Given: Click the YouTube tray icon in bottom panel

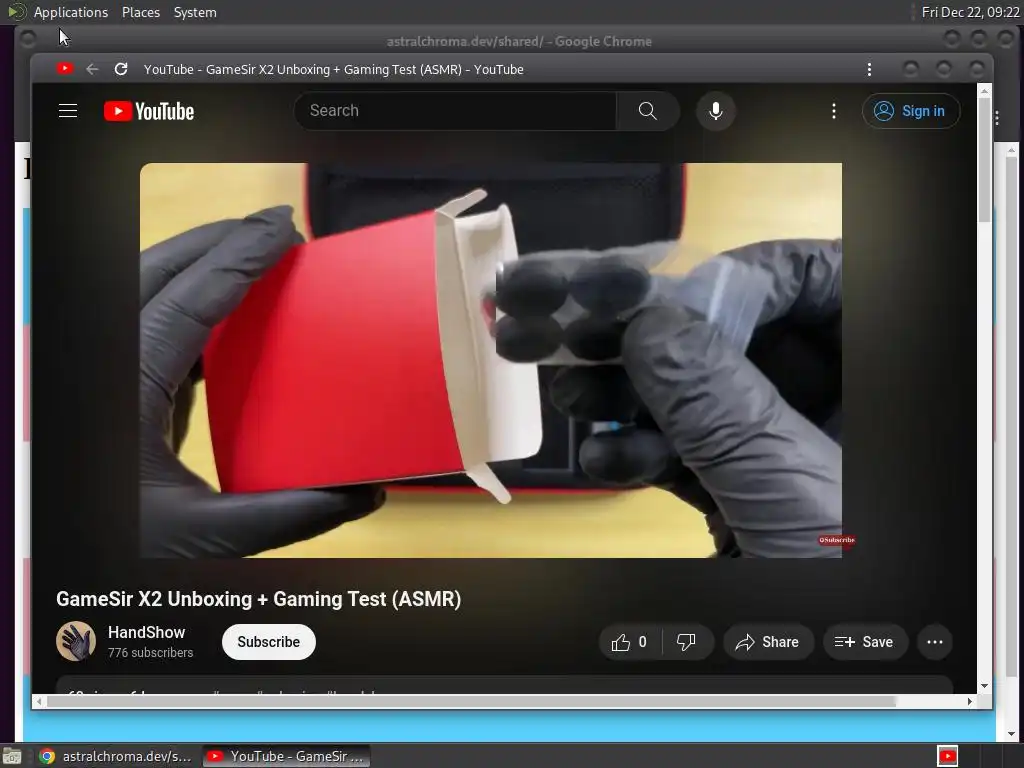Looking at the screenshot, I should (x=947, y=756).
